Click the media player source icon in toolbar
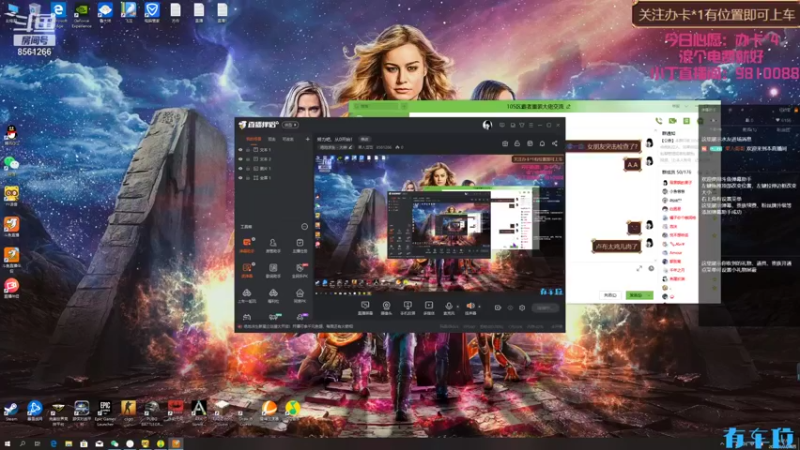Image resolution: width=800 pixels, height=450 pixels. 429,307
